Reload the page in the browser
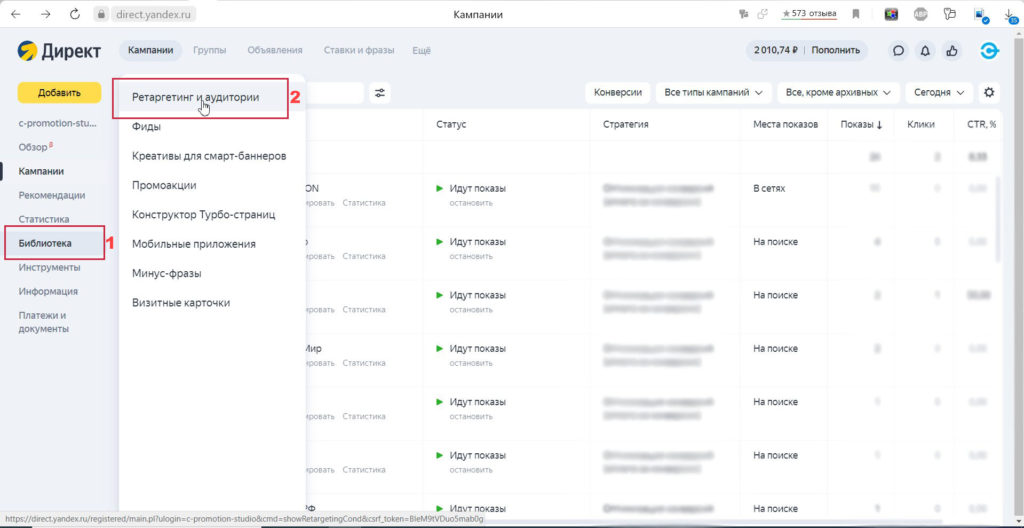The image size is (1024, 528). tap(75, 15)
